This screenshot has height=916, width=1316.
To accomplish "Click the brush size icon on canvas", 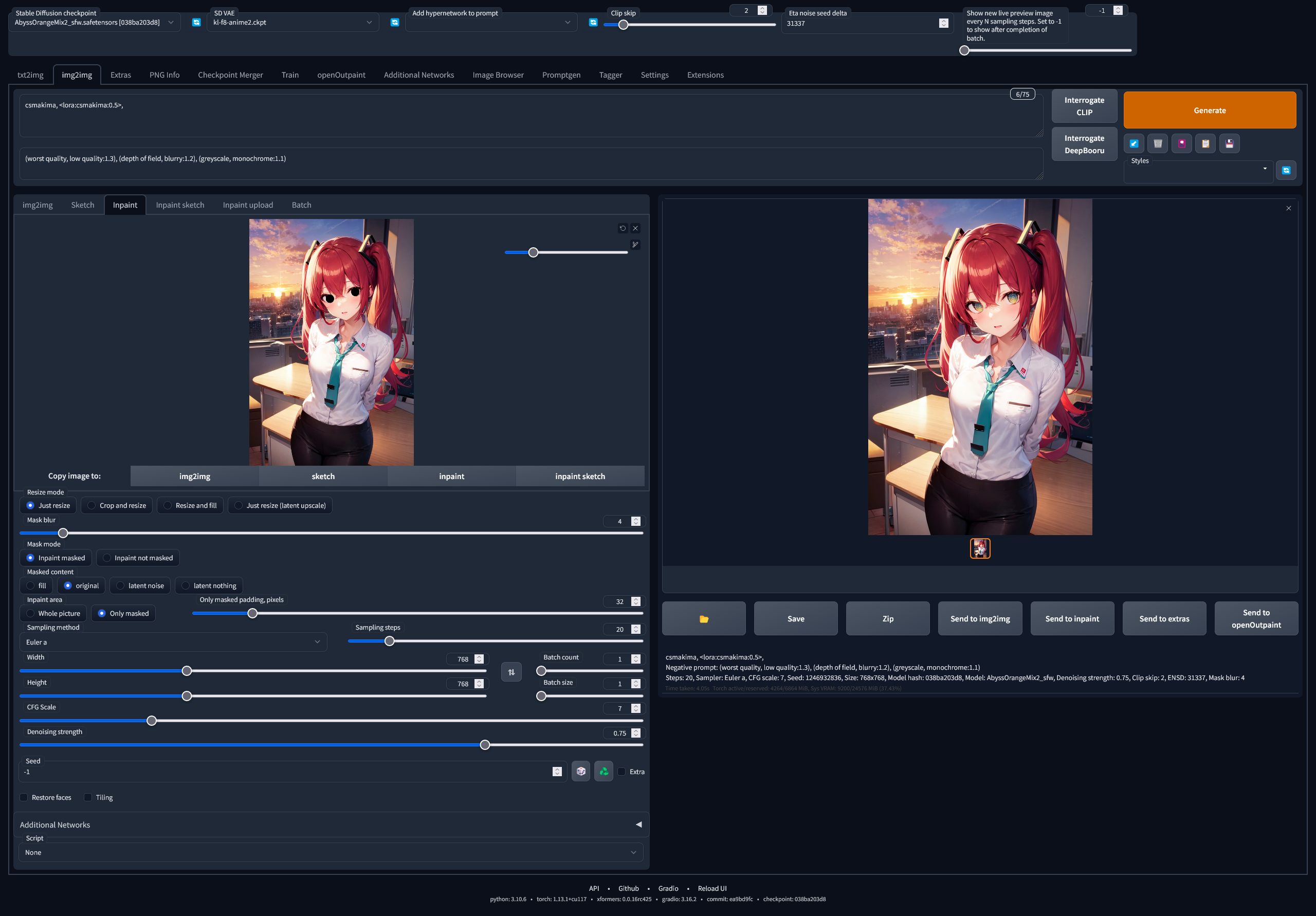I will (x=635, y=245).
